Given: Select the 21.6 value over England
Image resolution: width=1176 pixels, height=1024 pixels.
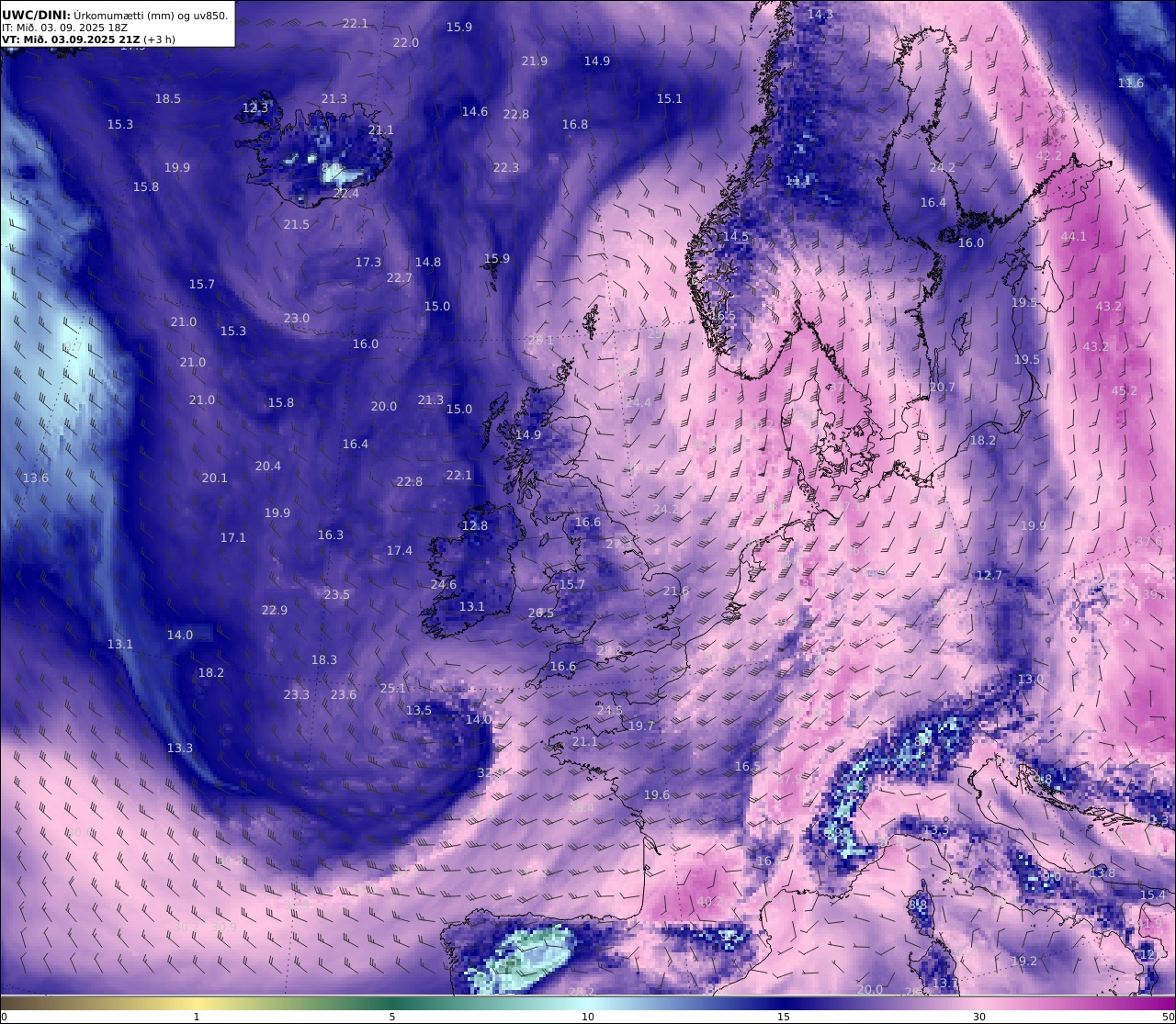Looking at the screenshot, I should (676, 591).
